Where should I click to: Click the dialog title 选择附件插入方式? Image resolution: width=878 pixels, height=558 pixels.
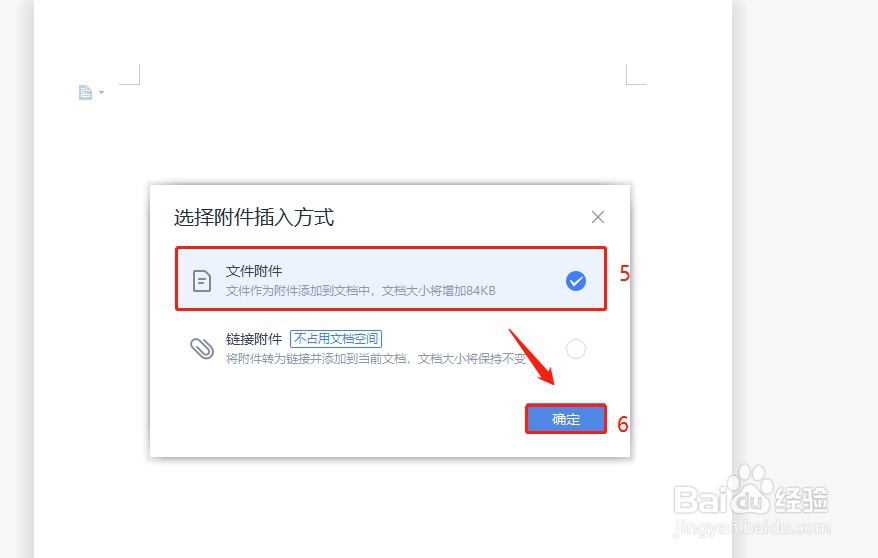click(254, 217)
